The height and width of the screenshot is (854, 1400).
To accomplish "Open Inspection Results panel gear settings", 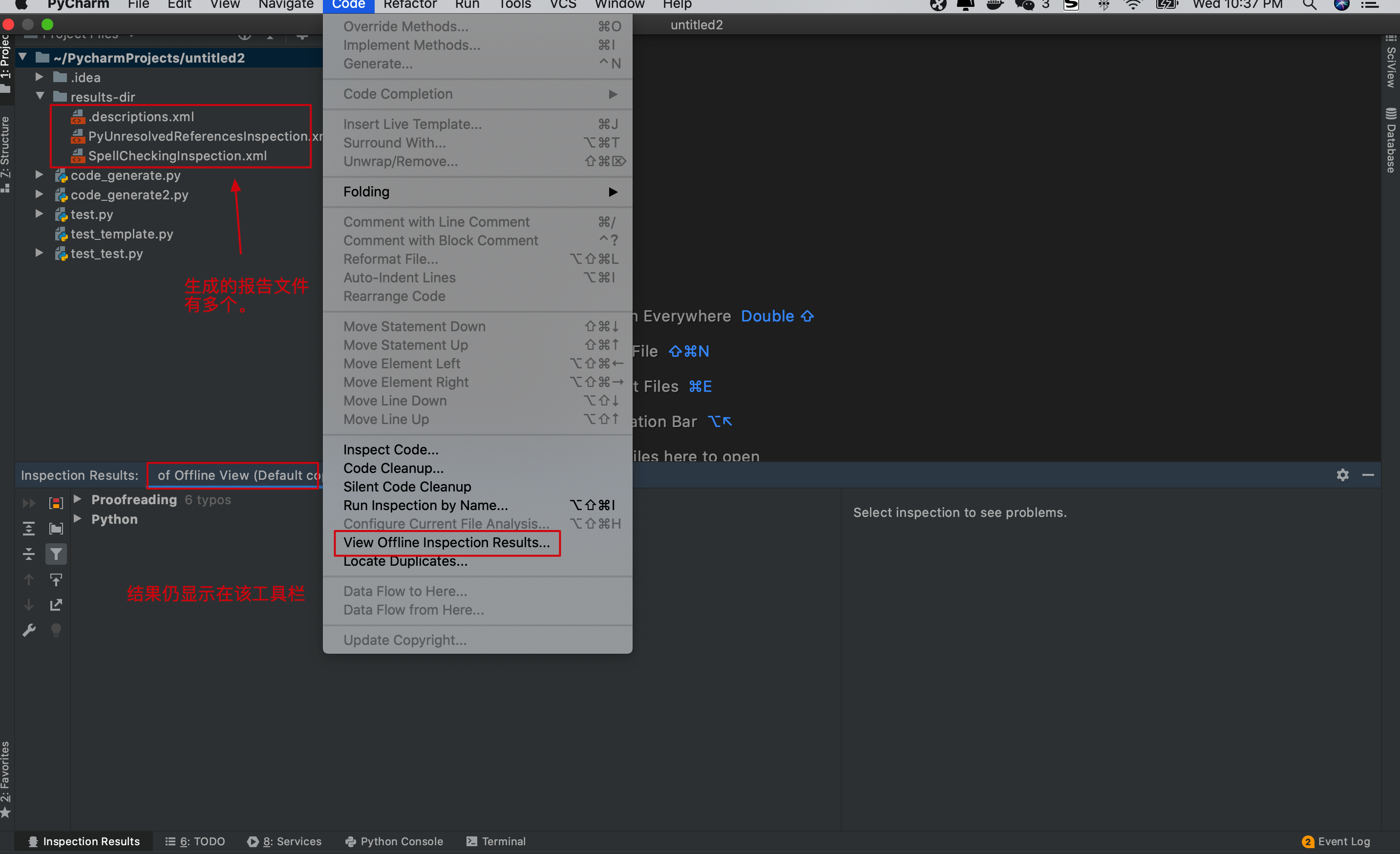I will pos(1343,475).
